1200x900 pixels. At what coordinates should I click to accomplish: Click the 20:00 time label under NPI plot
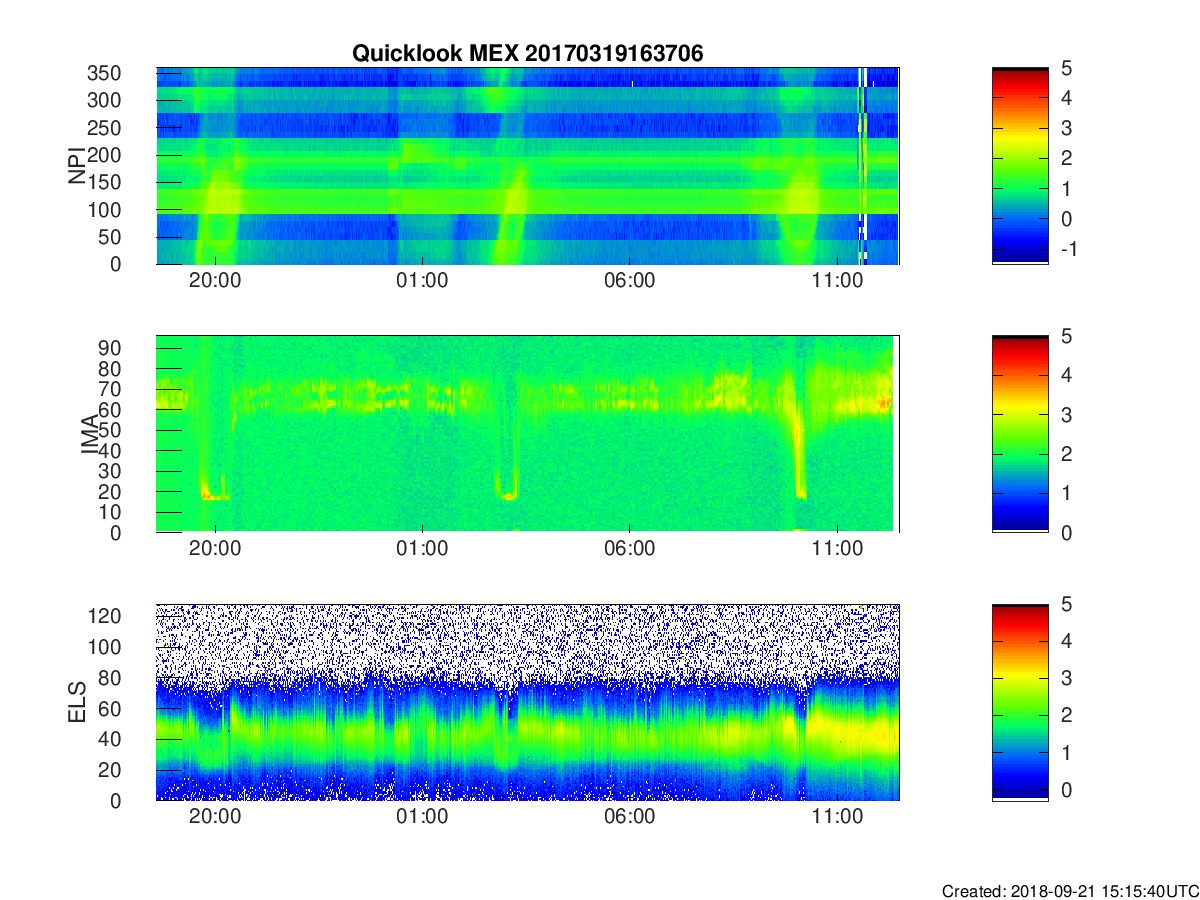click(216, 281)
